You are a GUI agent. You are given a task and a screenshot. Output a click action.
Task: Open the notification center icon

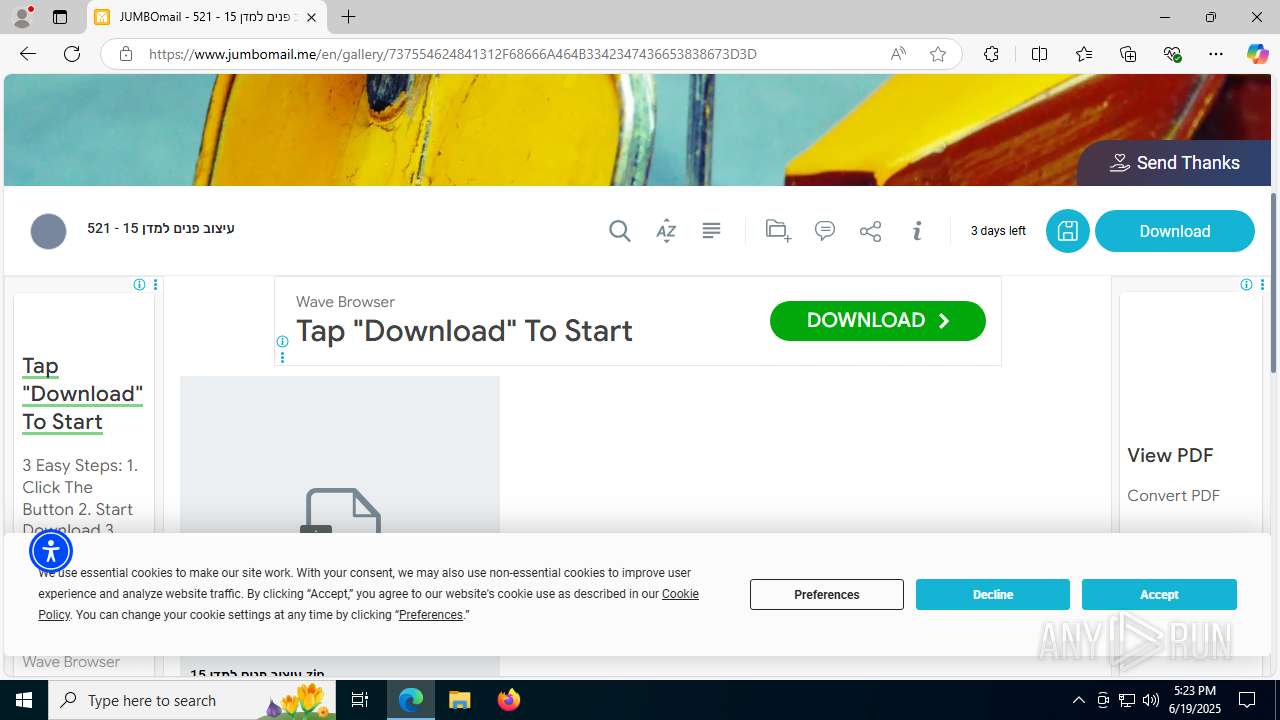(1247, 700)
